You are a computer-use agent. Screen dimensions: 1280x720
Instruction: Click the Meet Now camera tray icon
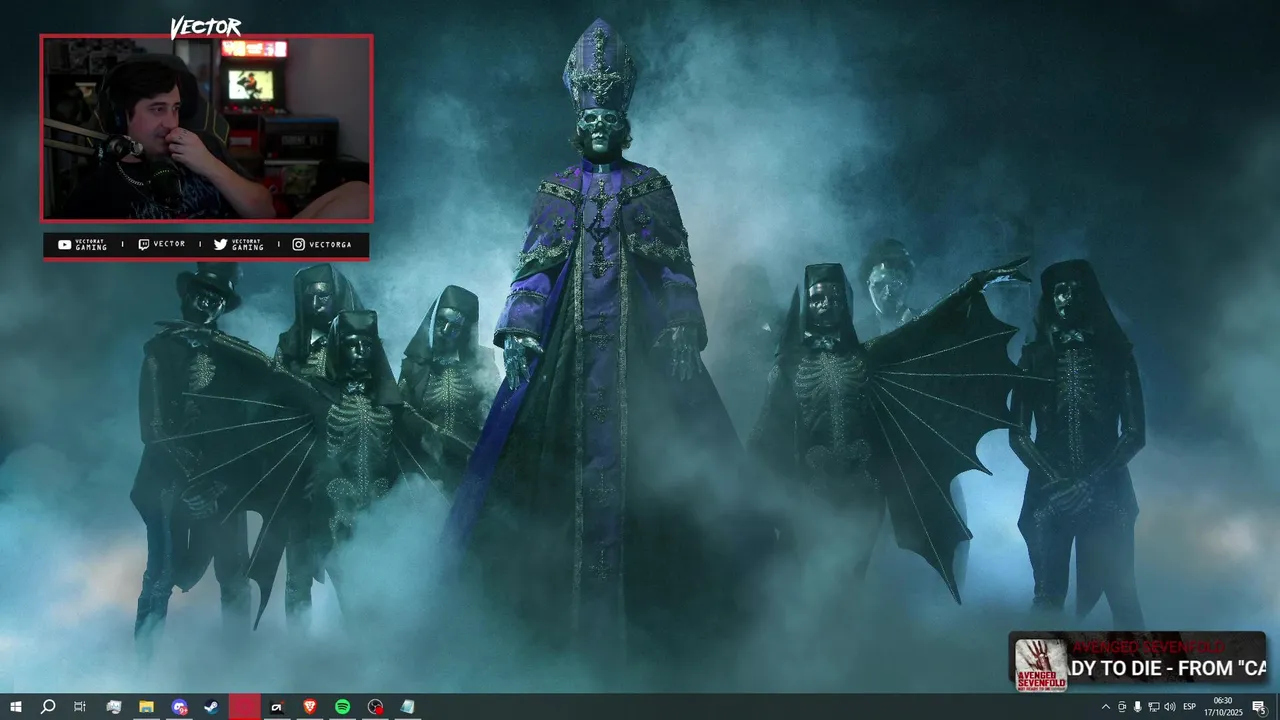pyautogui.click(x=1121, y=707)
